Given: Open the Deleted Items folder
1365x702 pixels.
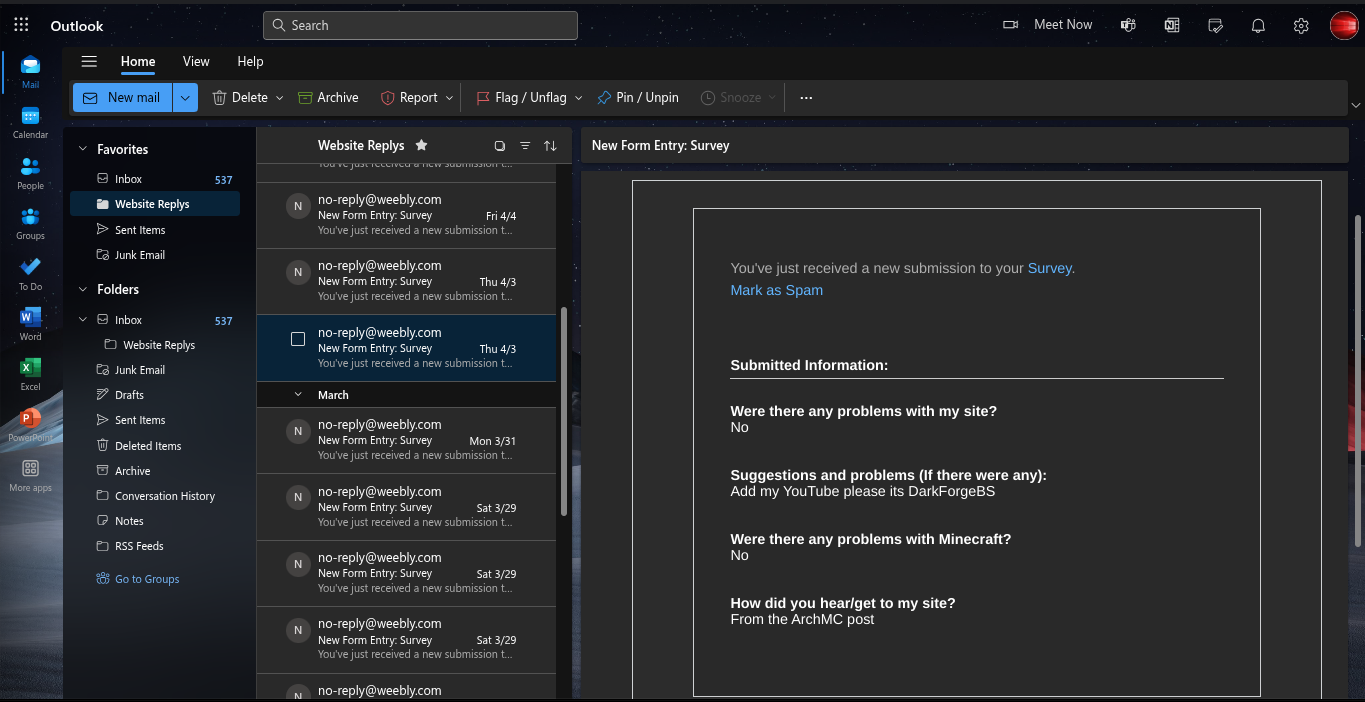Looking at the screenshot, I should point(155,446).
